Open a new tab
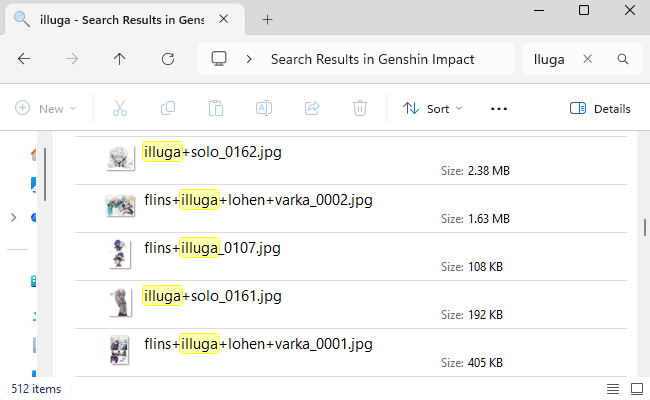 point(268,19)
